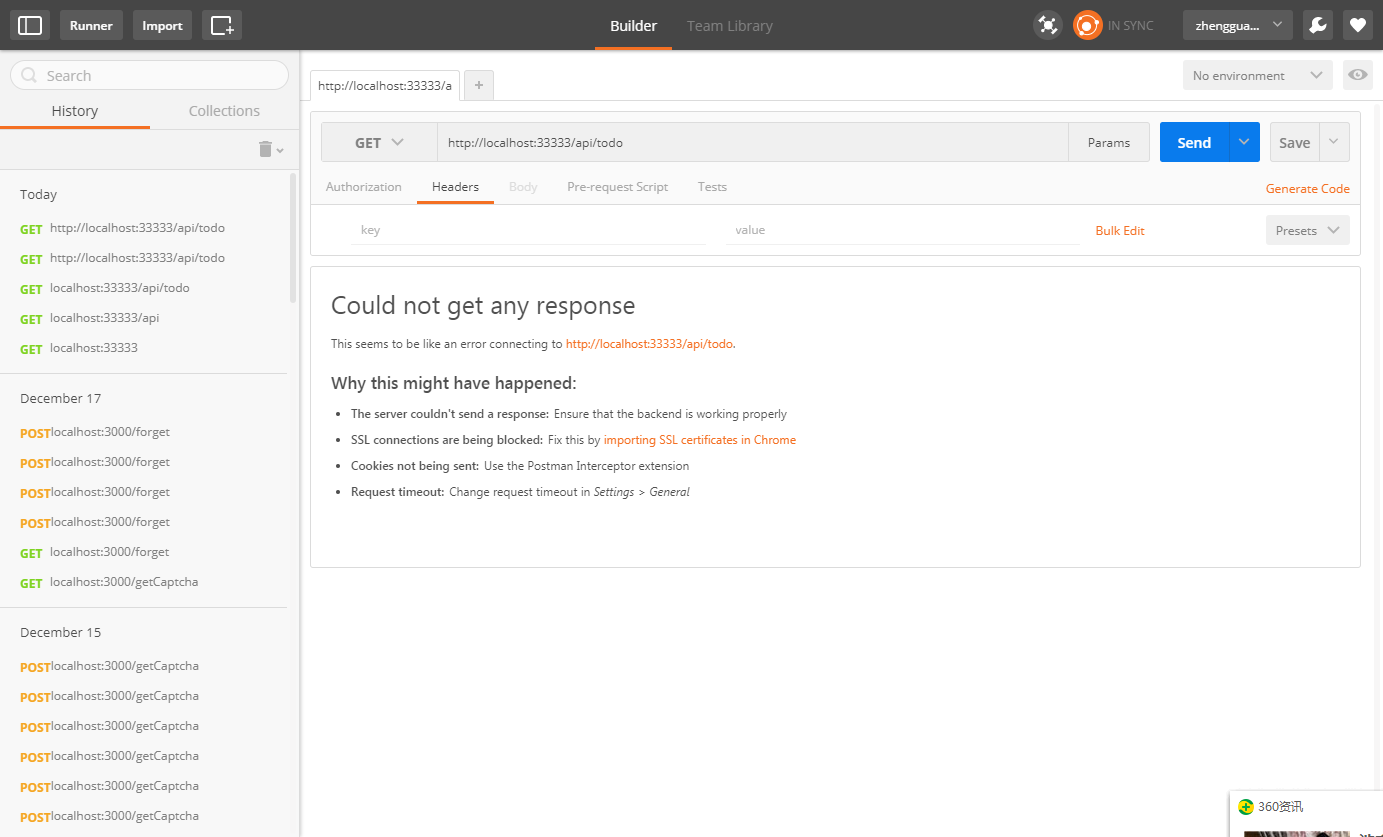Switch to Team Library

730,26
